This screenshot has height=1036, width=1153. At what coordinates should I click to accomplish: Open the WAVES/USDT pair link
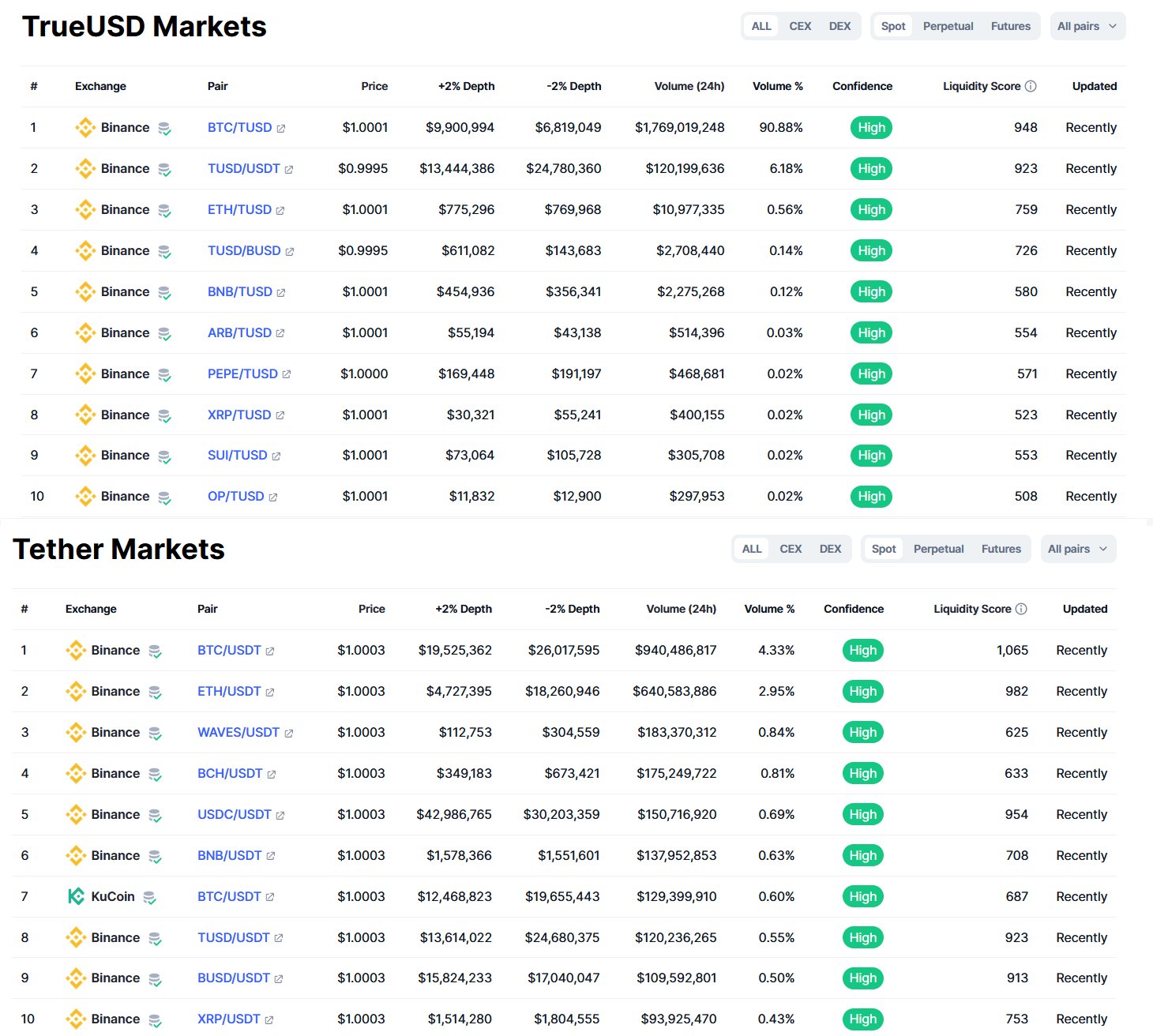point(238,733)
